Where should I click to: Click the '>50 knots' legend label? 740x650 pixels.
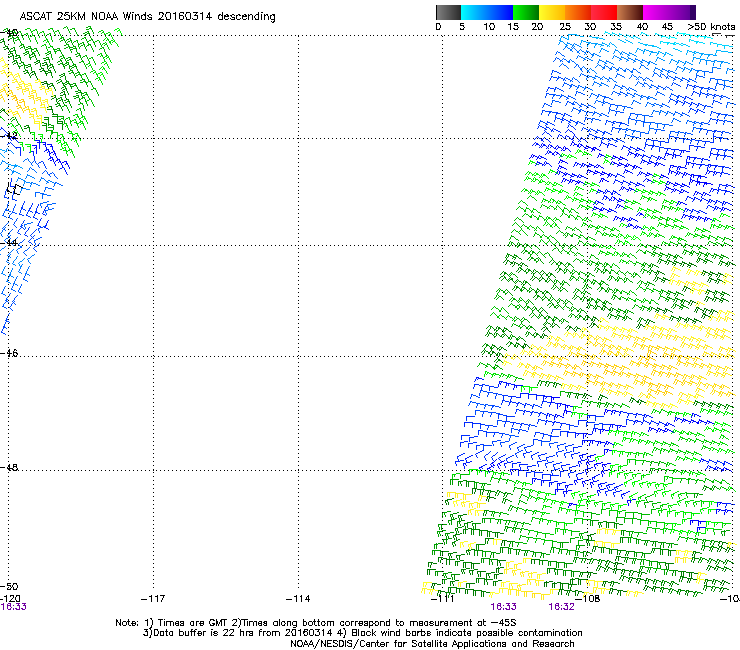click(x=711, y=27)
